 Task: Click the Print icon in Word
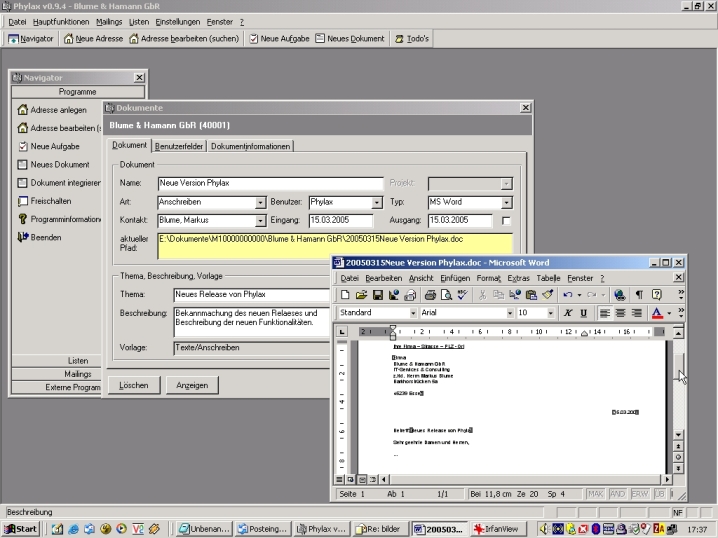[x=429, y=295]
